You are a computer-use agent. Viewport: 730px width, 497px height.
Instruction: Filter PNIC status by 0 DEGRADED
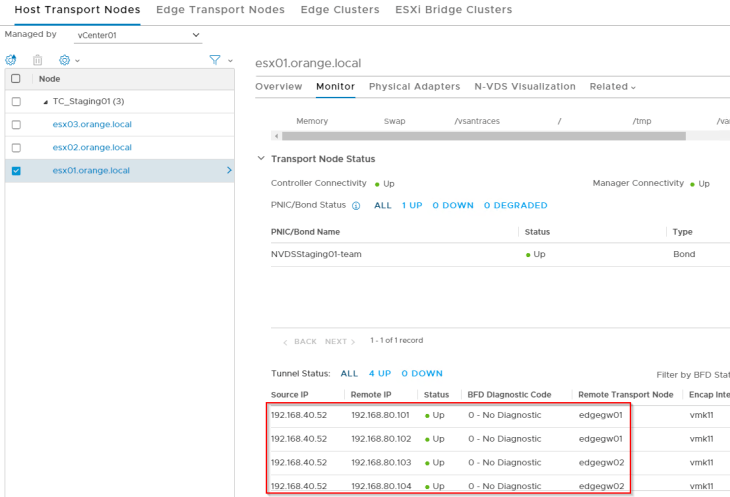coord(515,206)
